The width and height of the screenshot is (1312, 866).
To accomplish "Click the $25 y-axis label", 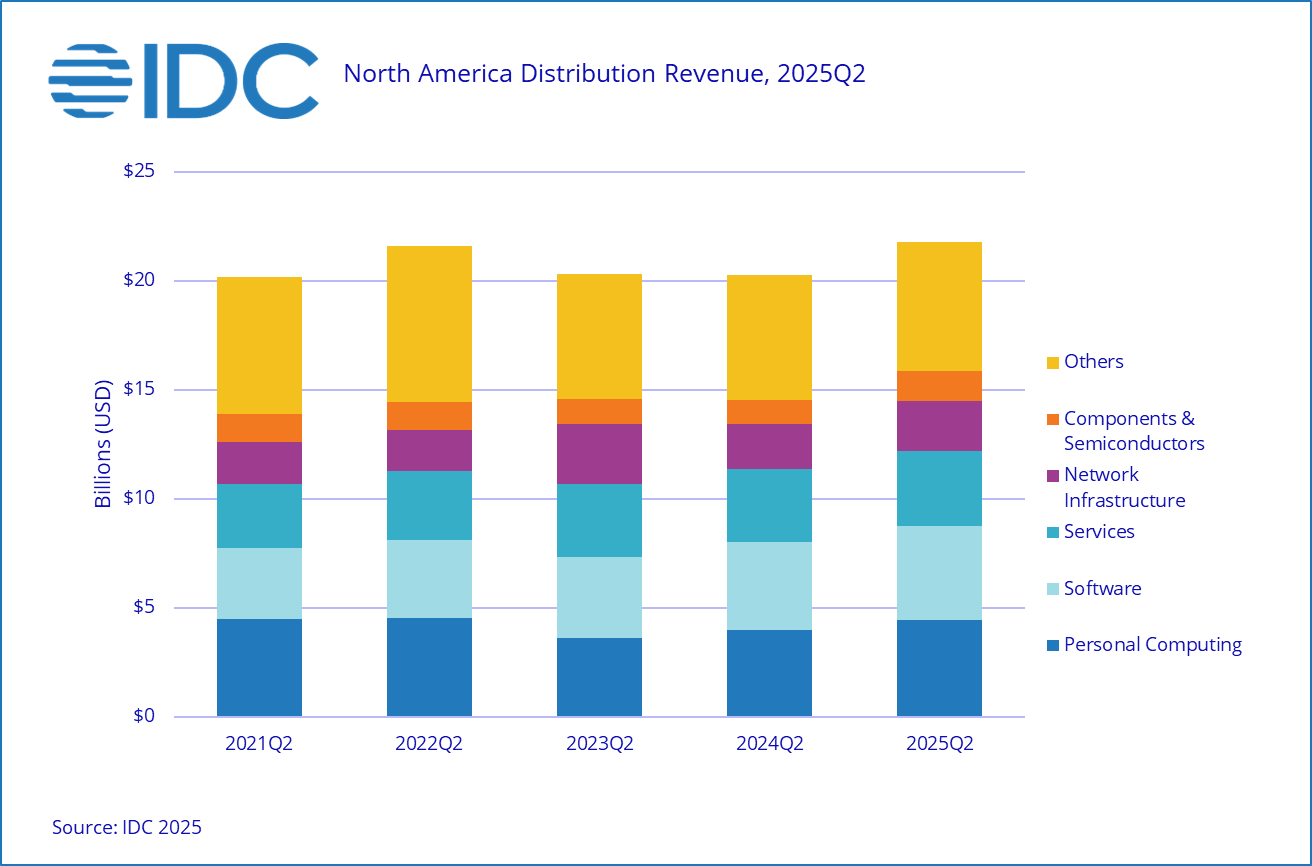I will pyautogui.click(x=138, y=171).
